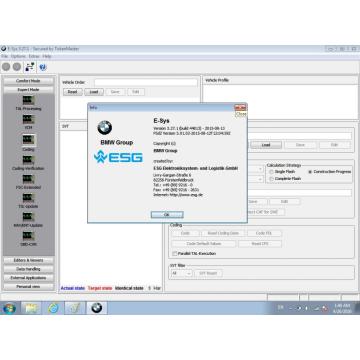Viewport: 360px width, 360px height.
Task: Select Single Flash calculation strategy
Action: coord(271,172)
